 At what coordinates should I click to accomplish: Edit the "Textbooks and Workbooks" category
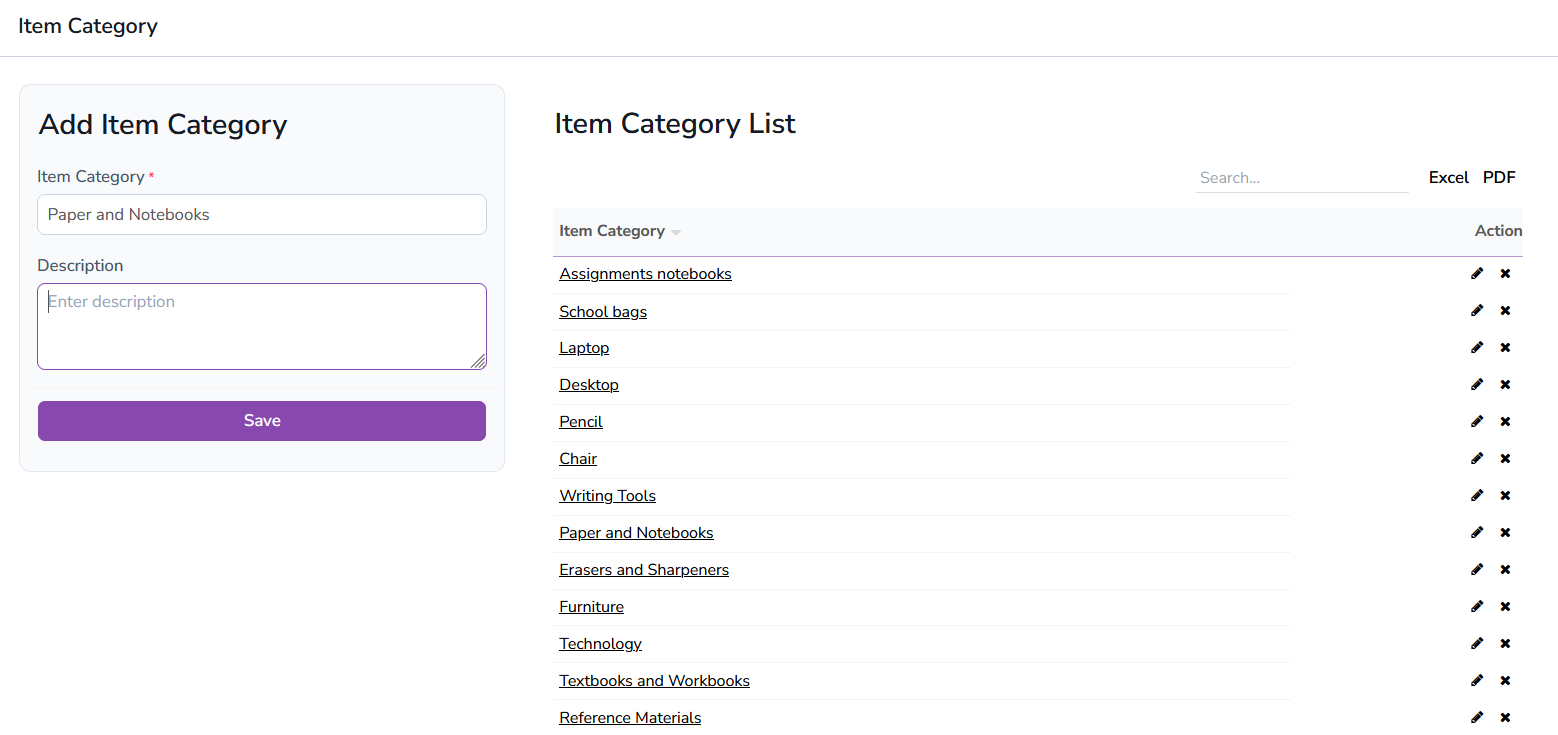tap(1477, 680)
